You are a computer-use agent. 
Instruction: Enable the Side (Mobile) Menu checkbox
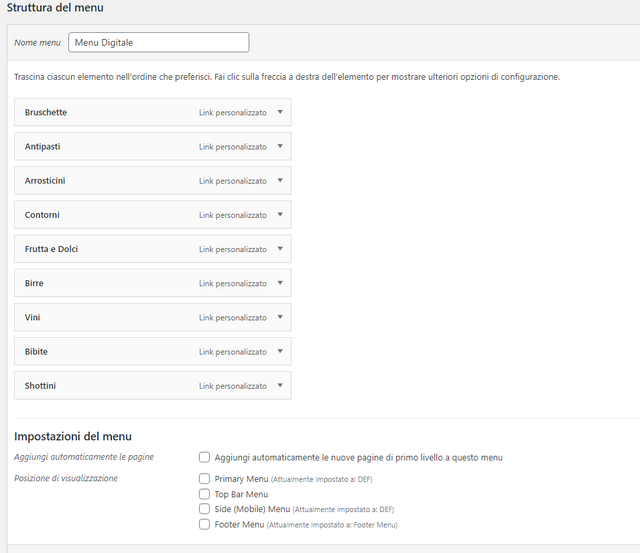click(204, 509)
